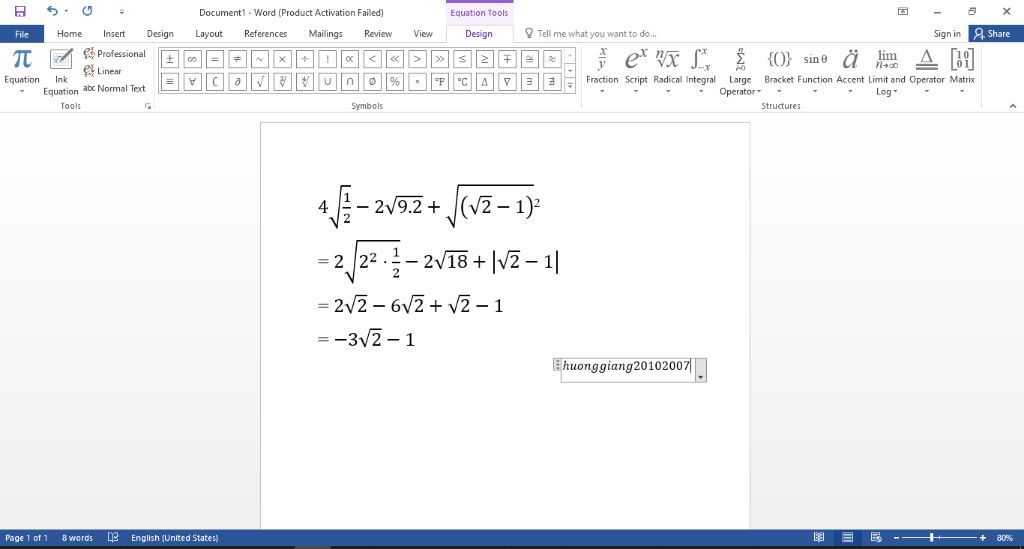Insert the identical-to symbol
This screenshot has height=549, width=1024.
(170, 82)
